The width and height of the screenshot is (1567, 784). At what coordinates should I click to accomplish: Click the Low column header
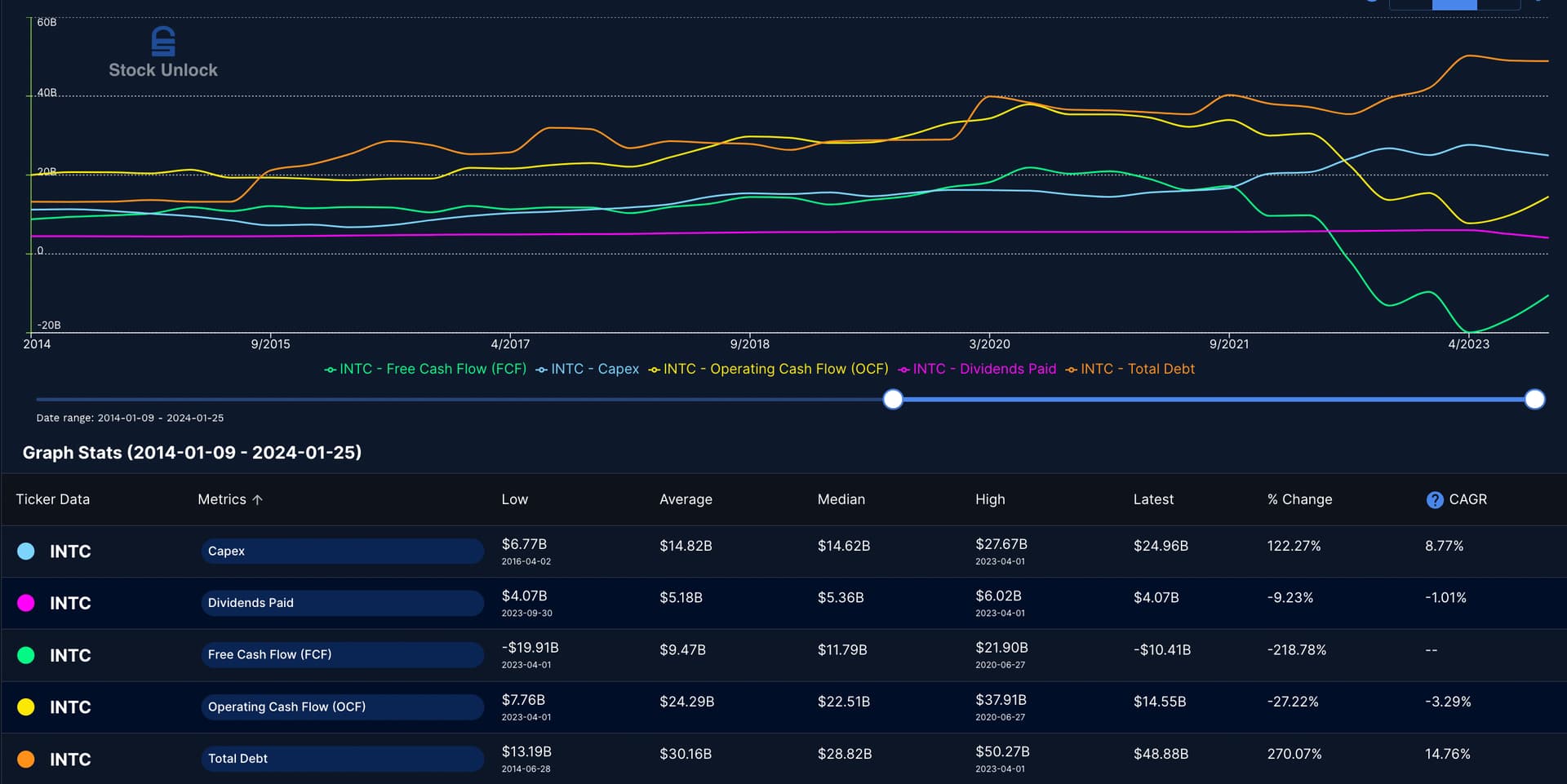(x=515, y=499)
